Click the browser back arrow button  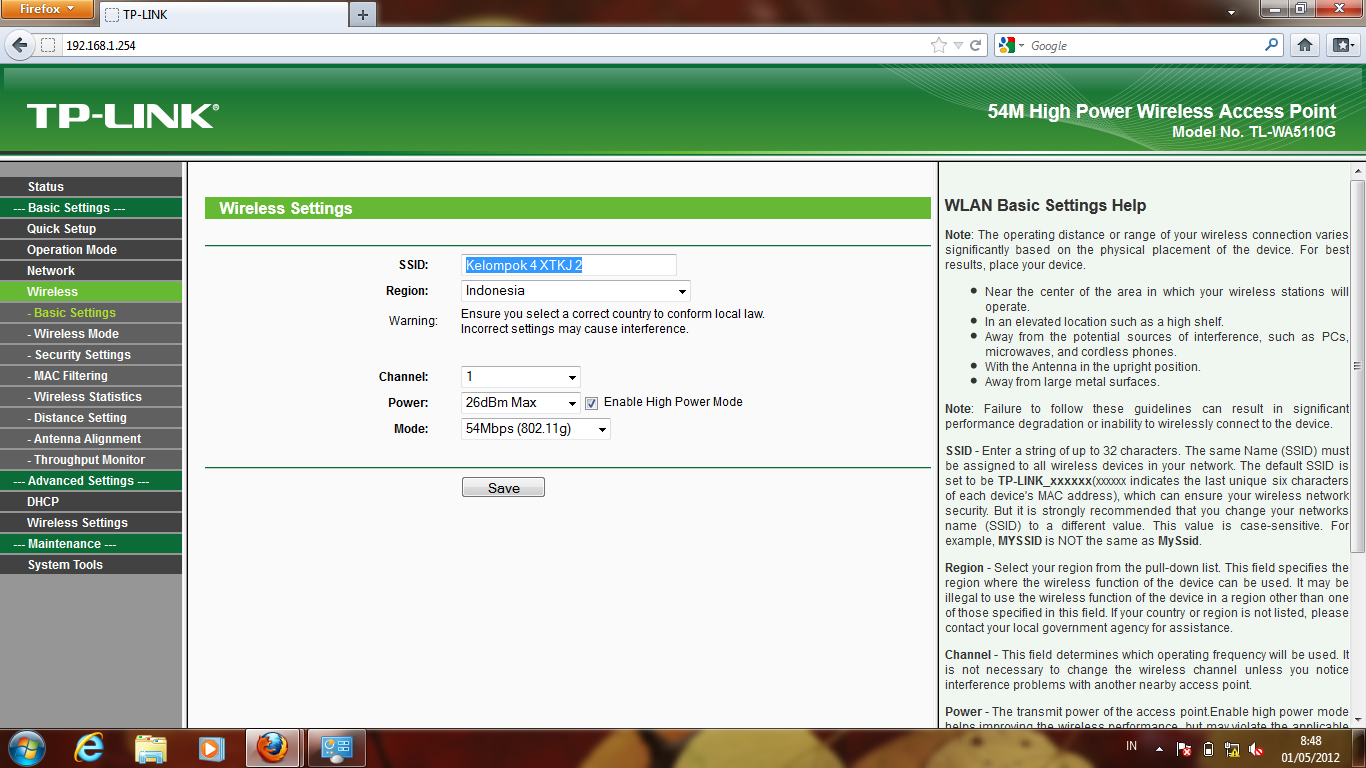click(19, 45)
